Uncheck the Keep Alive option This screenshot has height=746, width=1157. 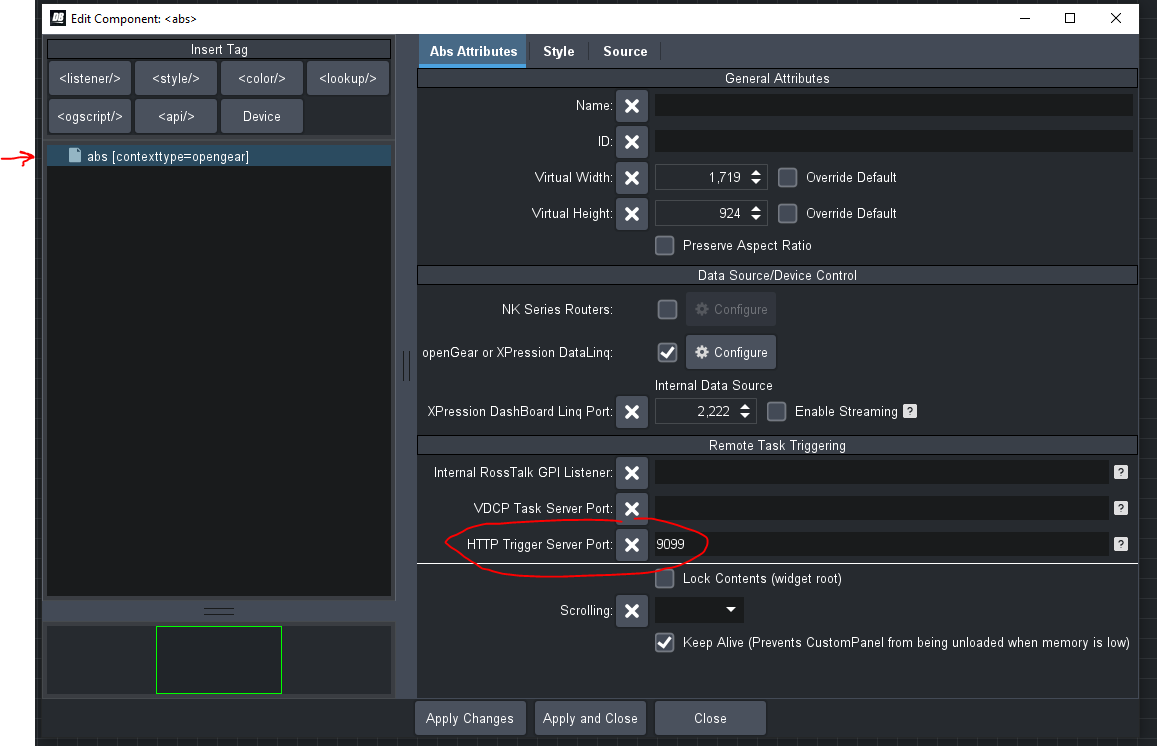click(664, 642)
